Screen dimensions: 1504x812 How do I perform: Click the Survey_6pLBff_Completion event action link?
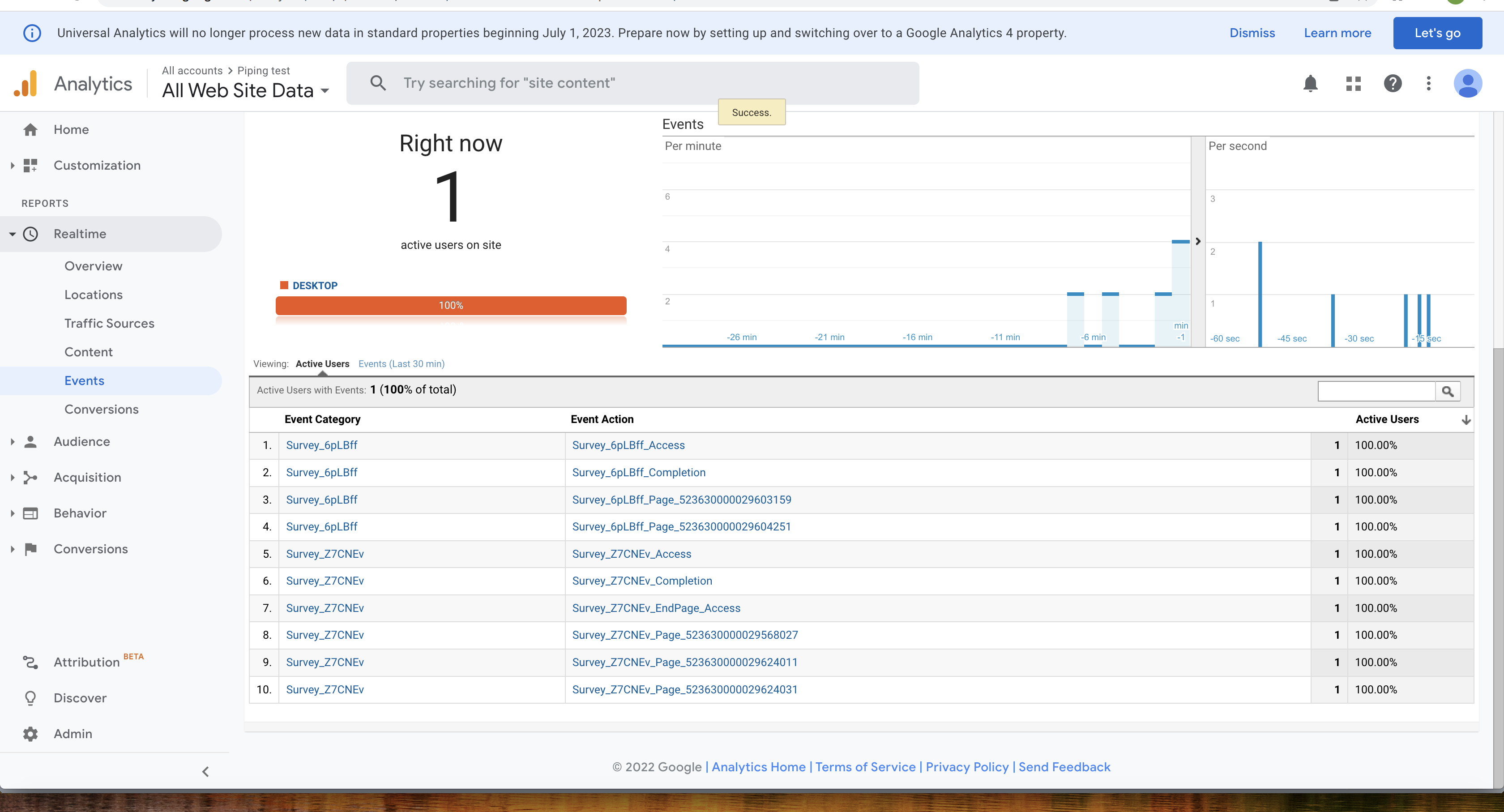[638, 472]
